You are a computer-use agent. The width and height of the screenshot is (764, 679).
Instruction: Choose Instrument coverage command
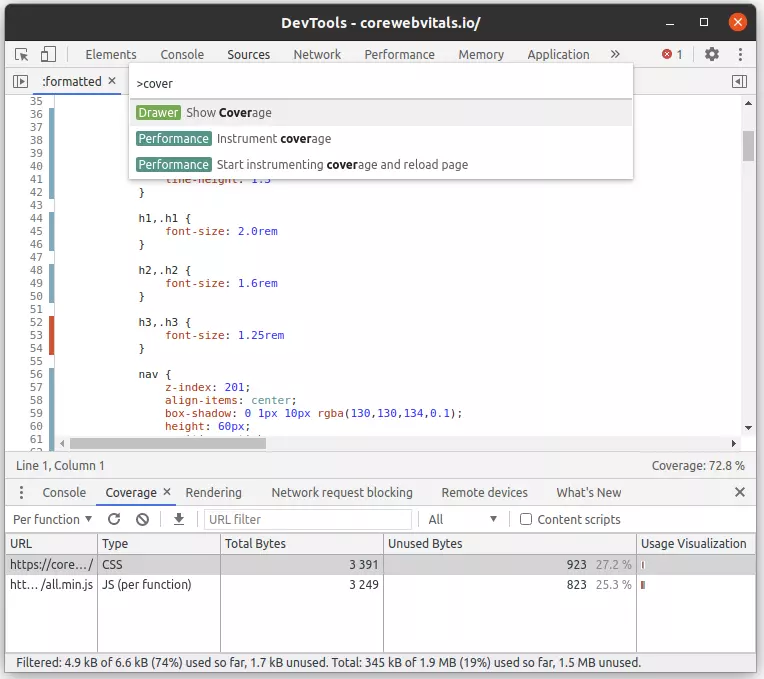pos(381,139)
